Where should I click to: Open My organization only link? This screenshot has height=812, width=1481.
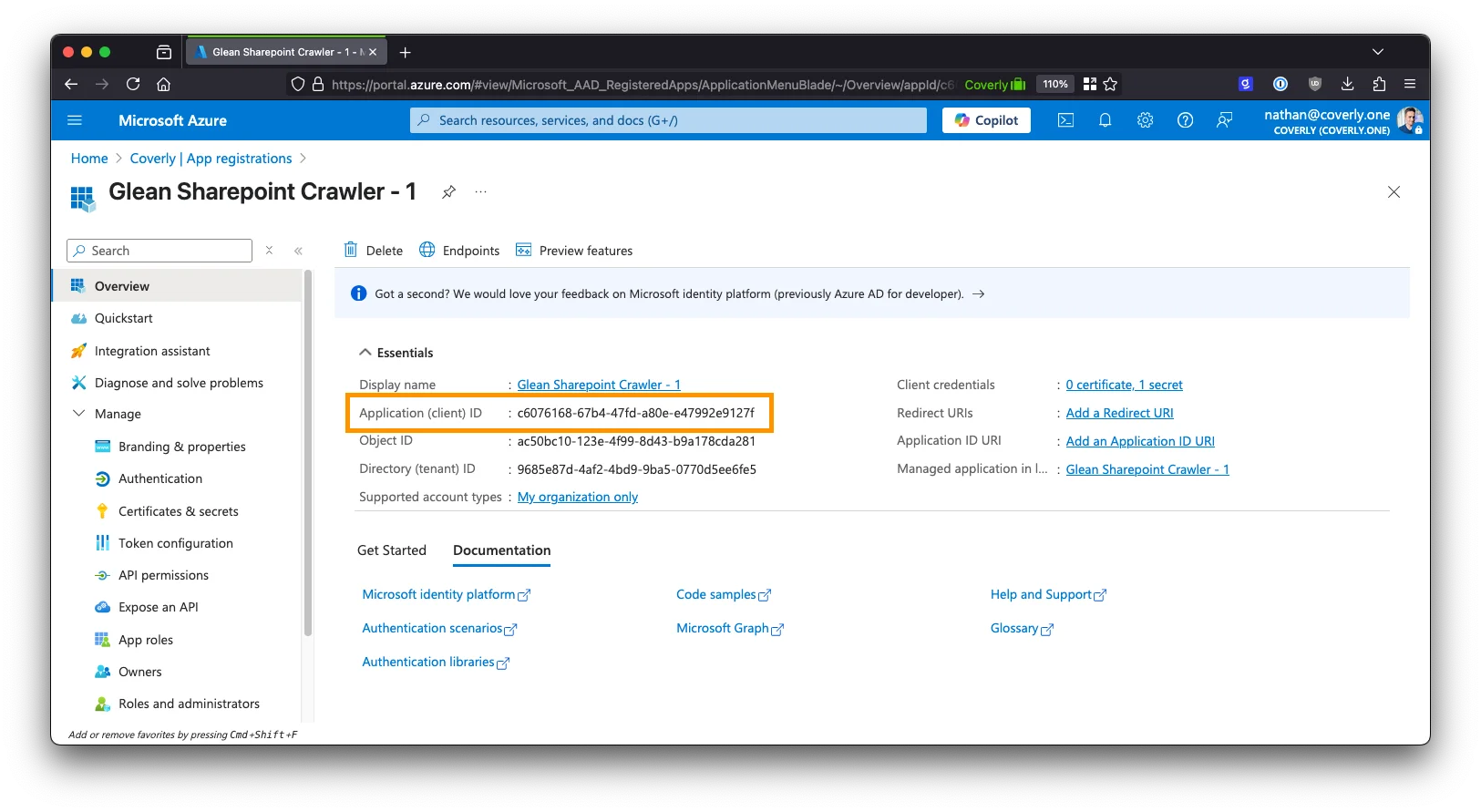tap(578, 497)
